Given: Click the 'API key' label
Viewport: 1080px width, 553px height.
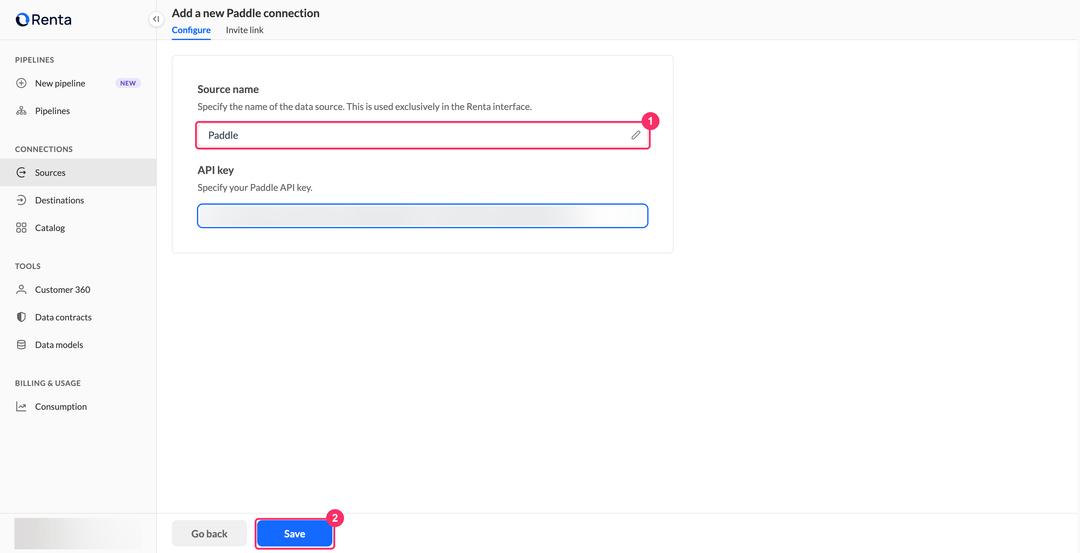Looking at the screenshot, I should (216, 170).
